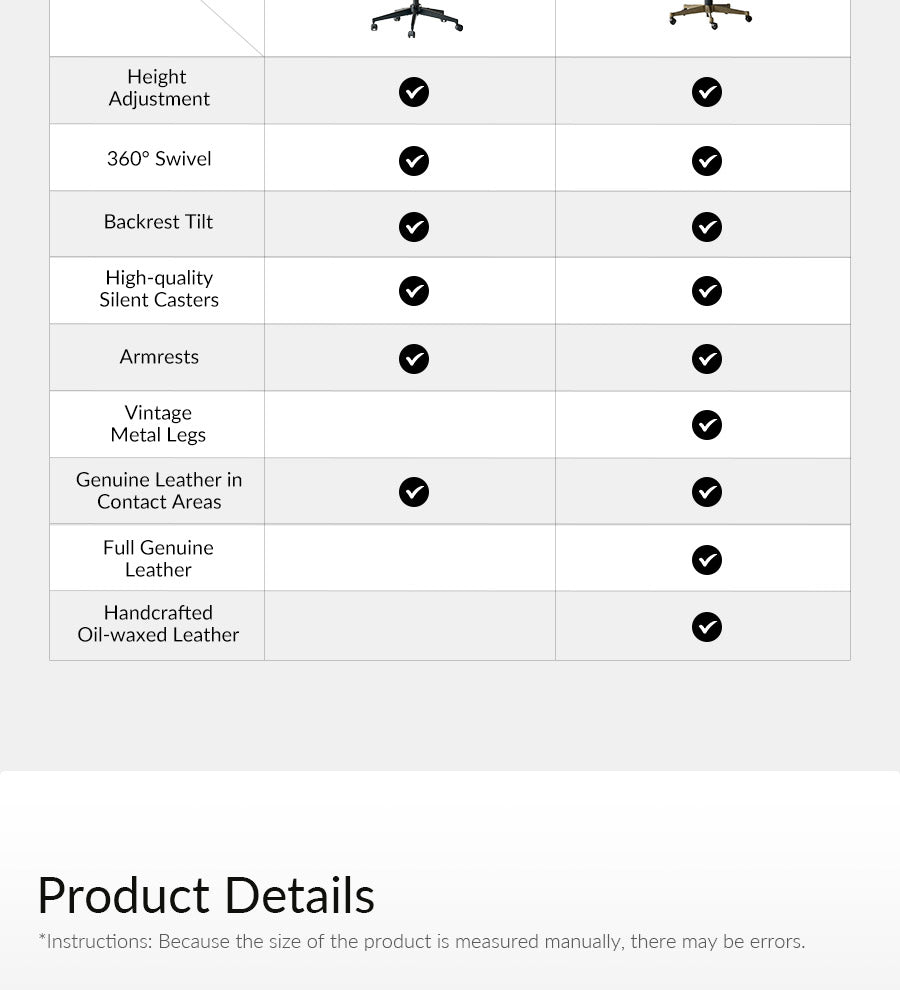Screen dimensions: 900x990
Task: Click the Product Details heading
Action: tap(206, 895)
